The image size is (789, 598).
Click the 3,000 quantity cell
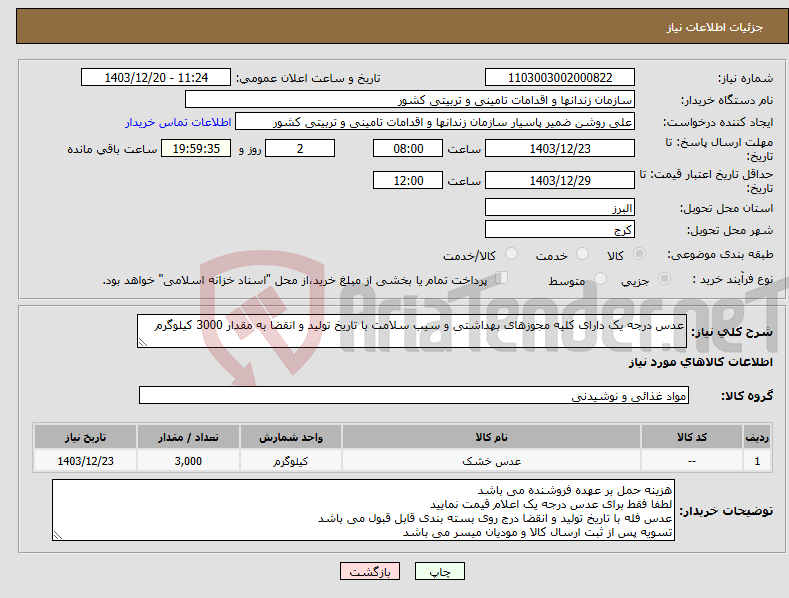click(188, 461)
